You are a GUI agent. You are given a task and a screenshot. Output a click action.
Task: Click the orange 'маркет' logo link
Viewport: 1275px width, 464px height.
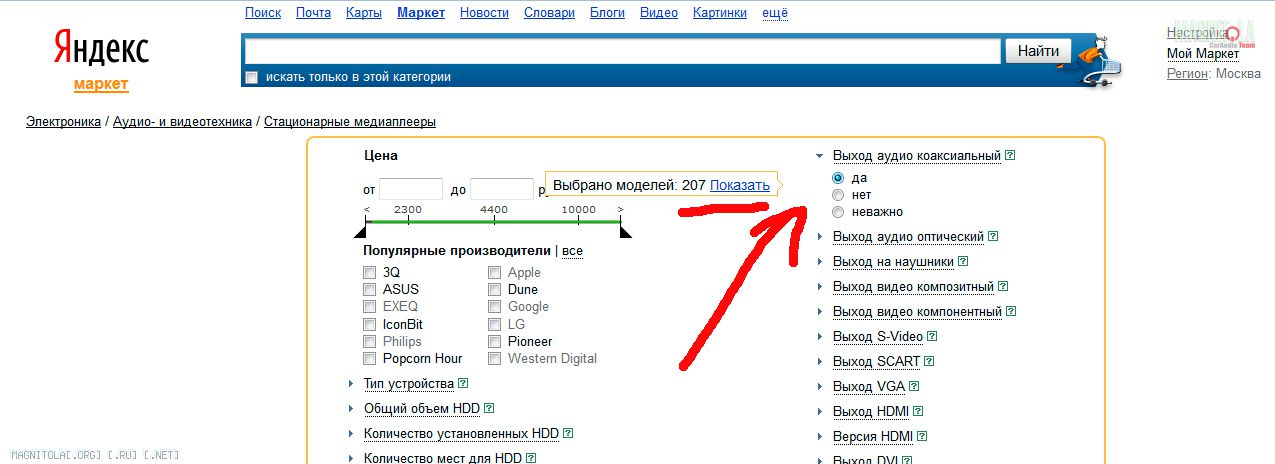[101, 84]
